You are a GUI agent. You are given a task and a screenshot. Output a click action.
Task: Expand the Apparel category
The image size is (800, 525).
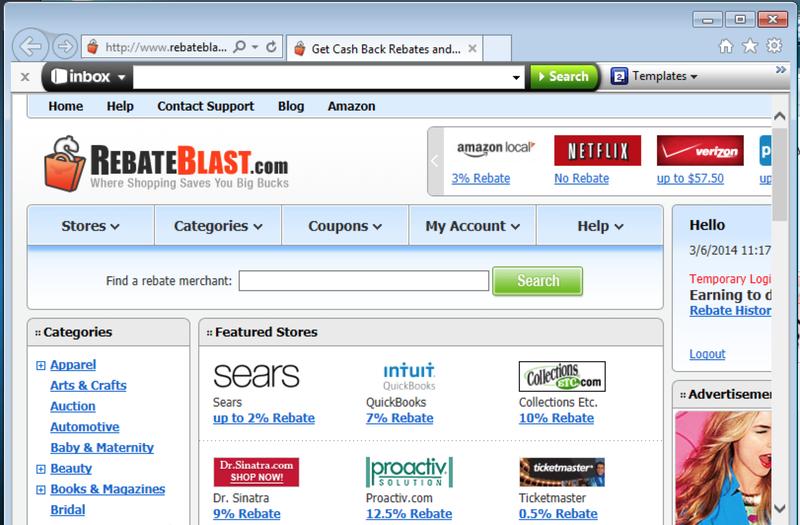(x=41, y=365)
